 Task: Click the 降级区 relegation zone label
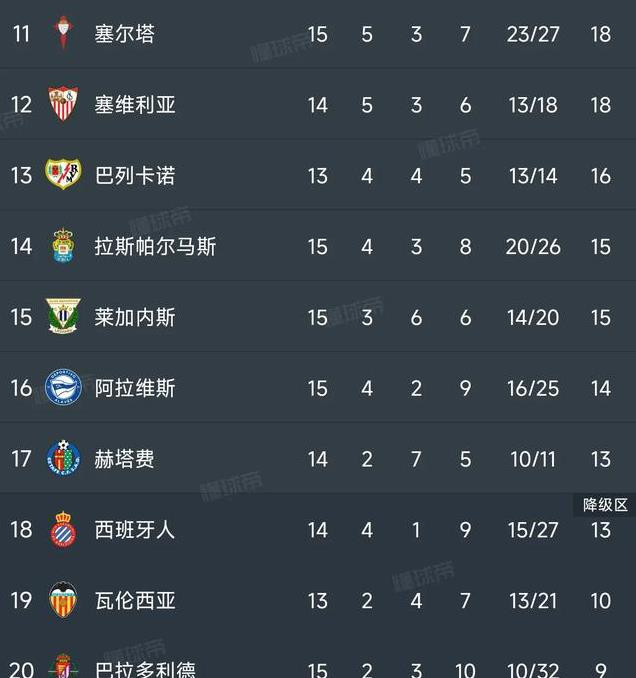(x=605, y=505)
